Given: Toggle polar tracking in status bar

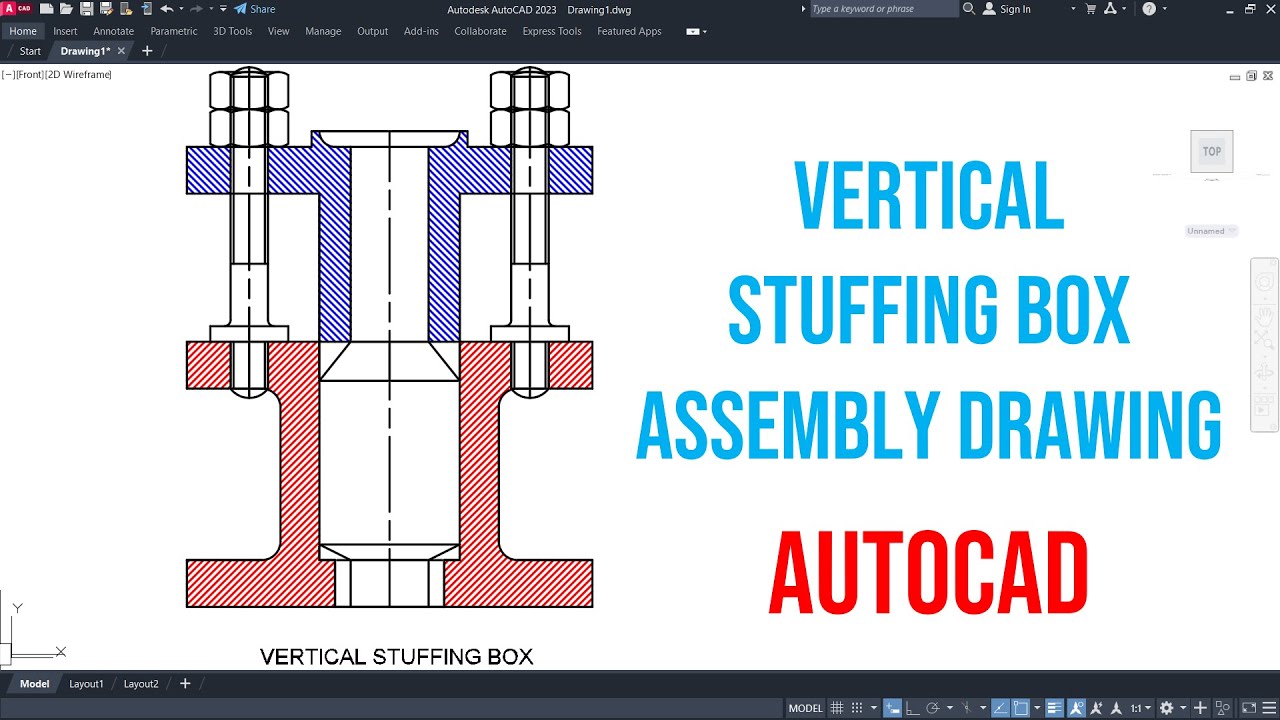Looking at the screenshot, I should coord(933,708).
